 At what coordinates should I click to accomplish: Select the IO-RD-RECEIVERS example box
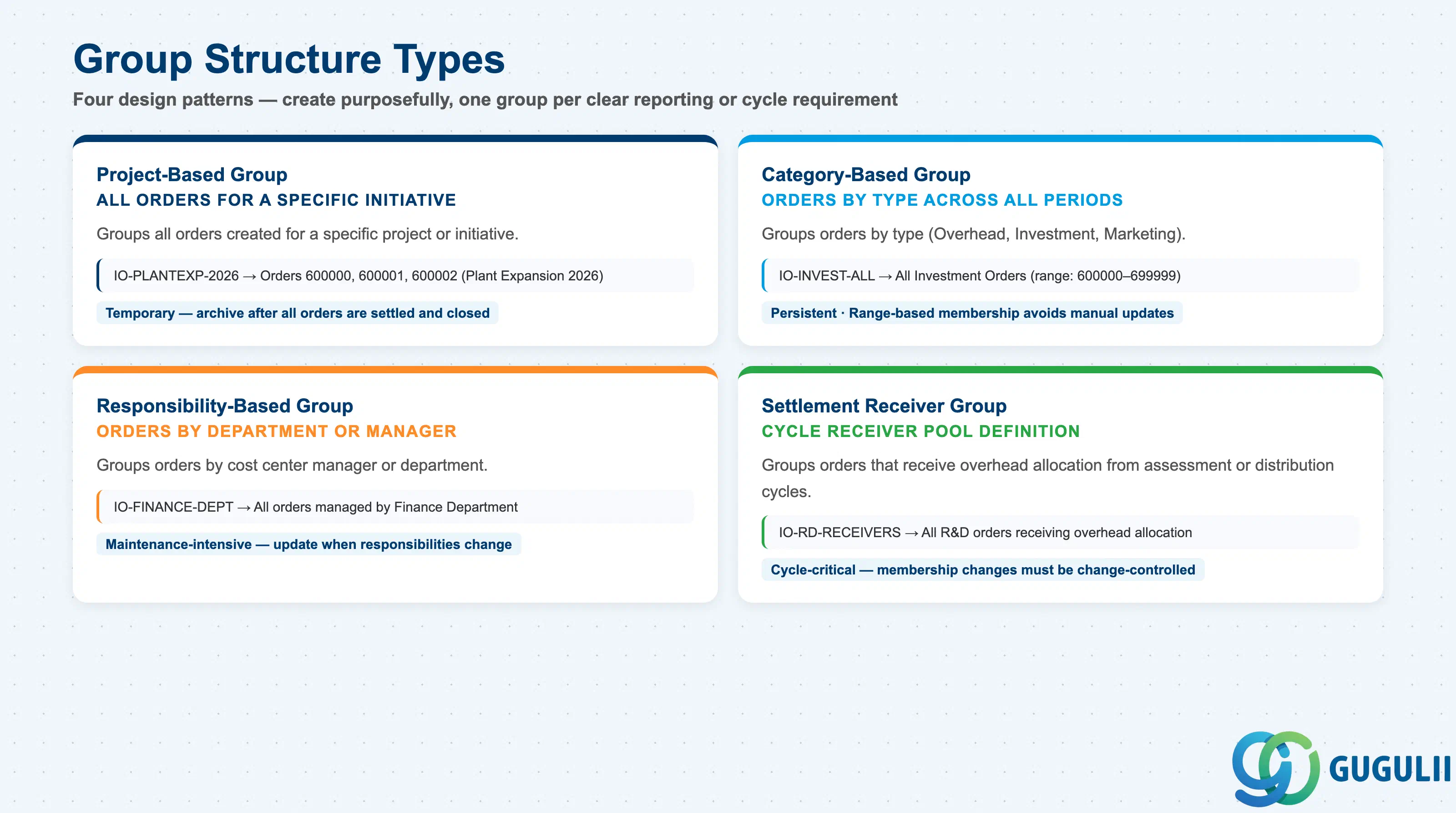1060,532
